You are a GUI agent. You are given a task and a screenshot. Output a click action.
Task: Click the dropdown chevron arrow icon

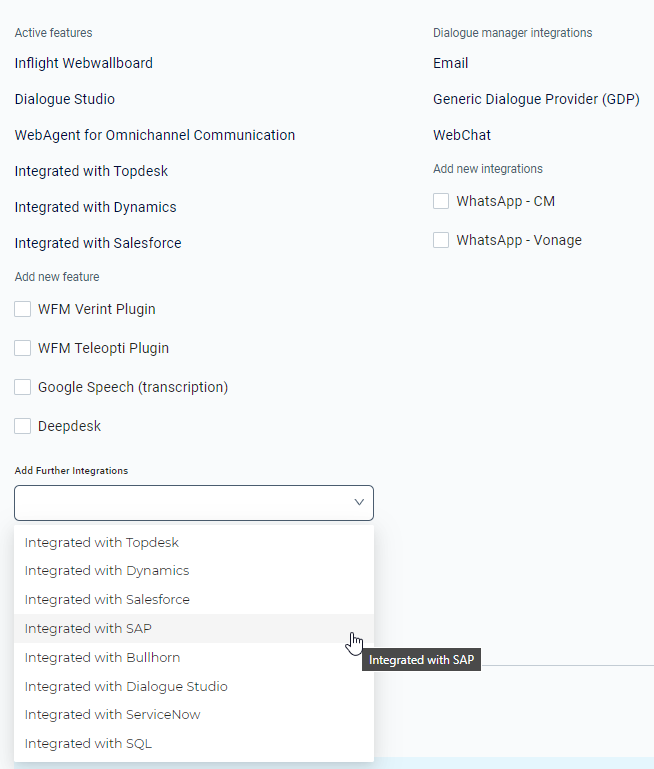click(359, 502)
